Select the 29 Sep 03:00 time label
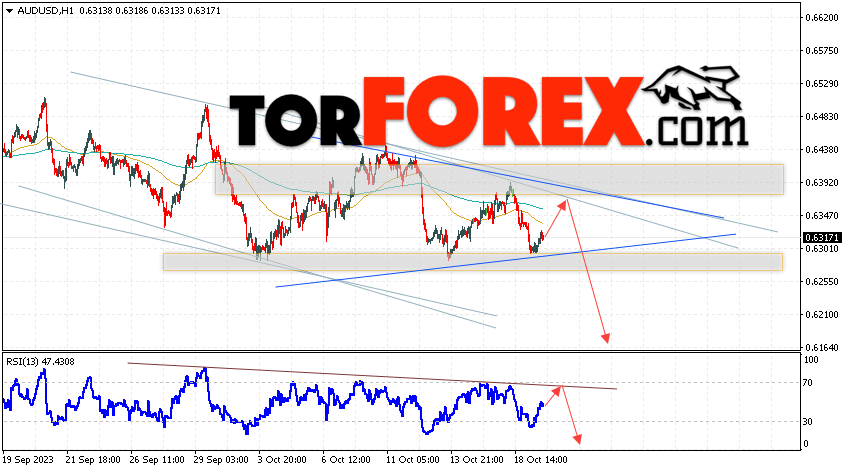This screenshot has width=846, height=471. [221, 460]
